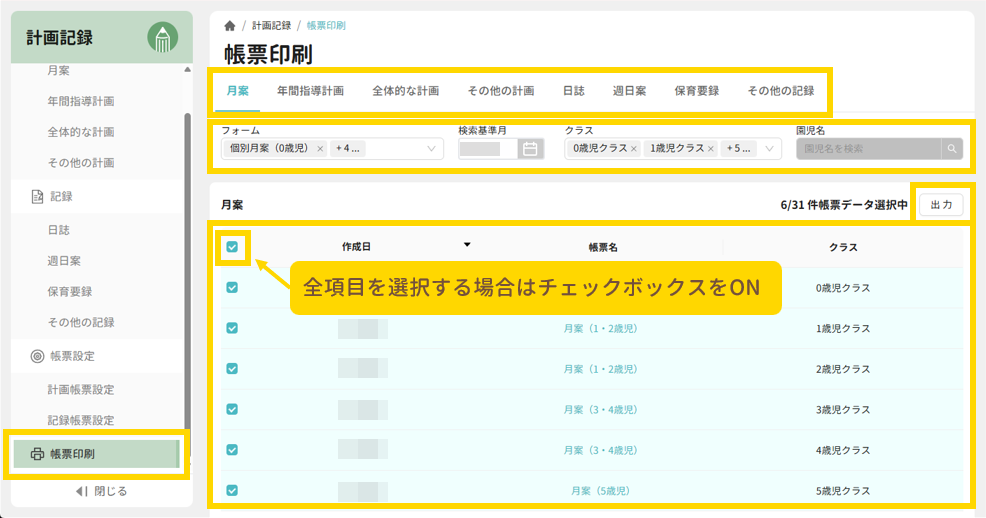Collapse the sidebar with 閉じる
This screenshot has width=986, height=518.
(x=101, y=491)
